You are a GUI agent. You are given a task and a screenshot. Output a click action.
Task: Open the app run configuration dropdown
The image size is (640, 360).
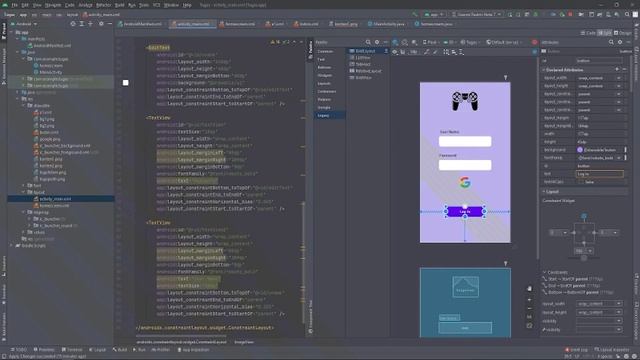pyautogui.click(x=434, y=14)
